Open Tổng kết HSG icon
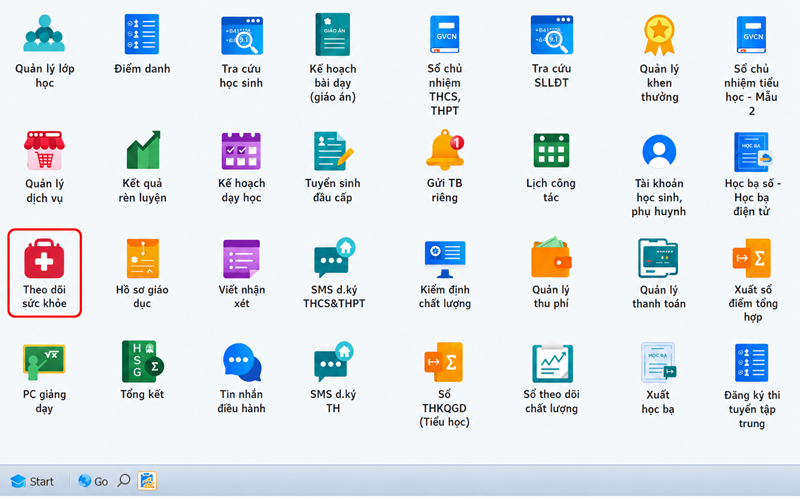Image resolution: width=800 pixels, height=500 pixels. pyautogui.click(x=142, y=362)
